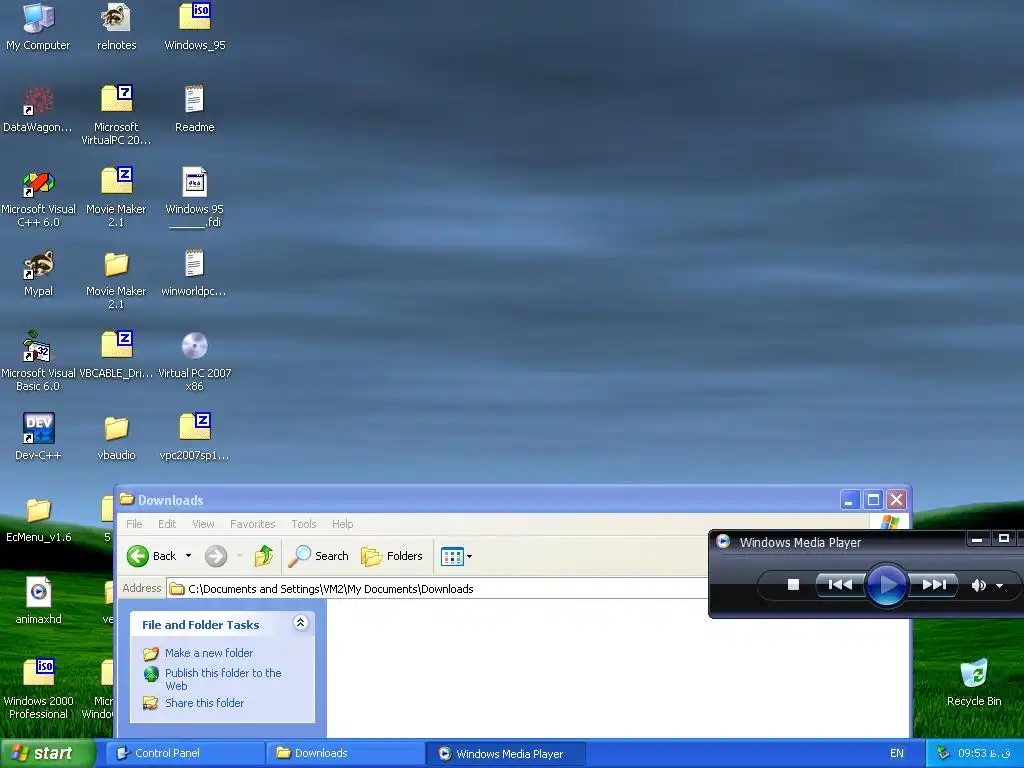Mute the Windows Media Player speaker icon

coord(978,586)
